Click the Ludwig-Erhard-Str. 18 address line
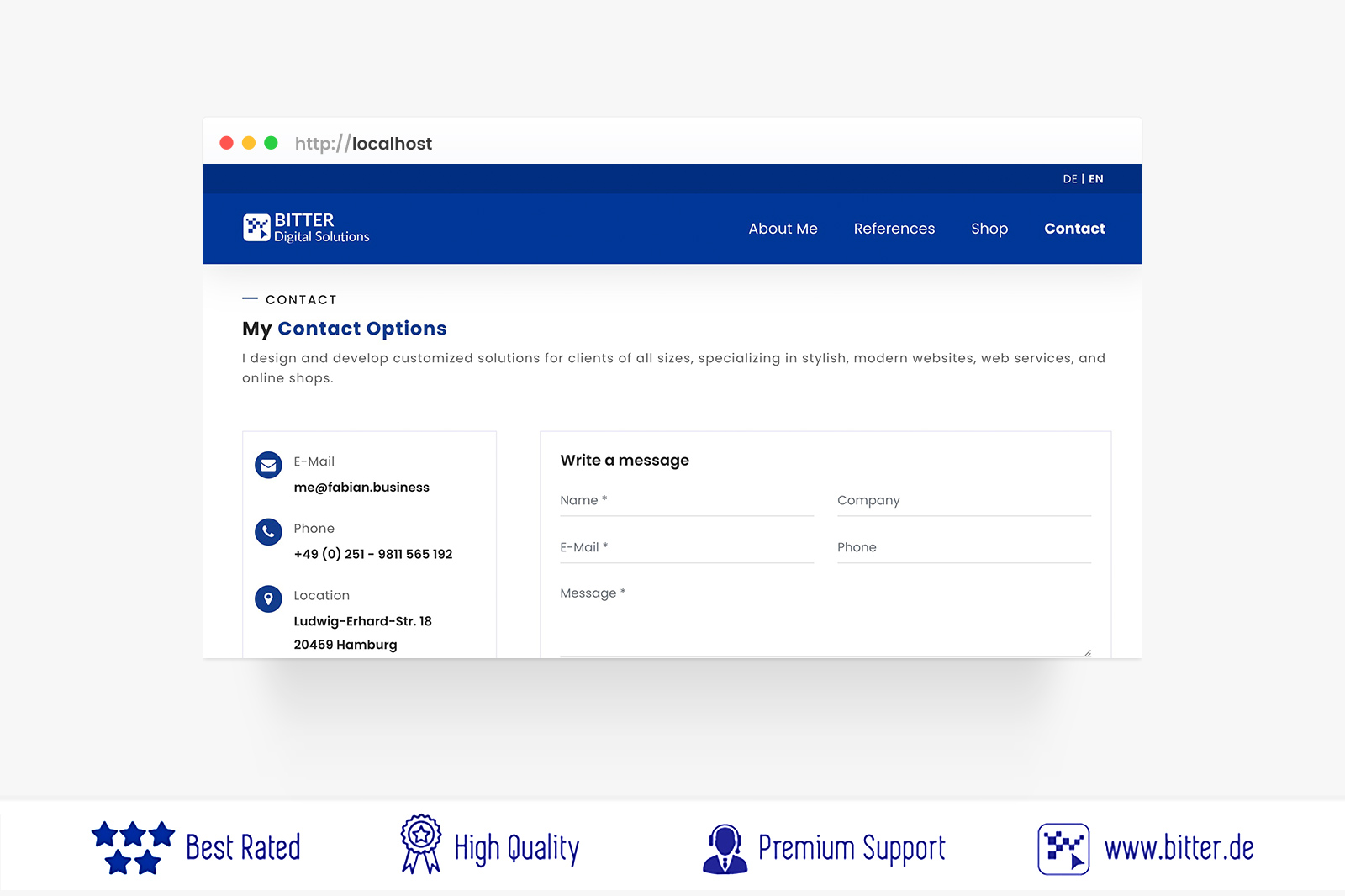Image resolution: width=1345 pixels, height=896 pixels. click(362, 621)
